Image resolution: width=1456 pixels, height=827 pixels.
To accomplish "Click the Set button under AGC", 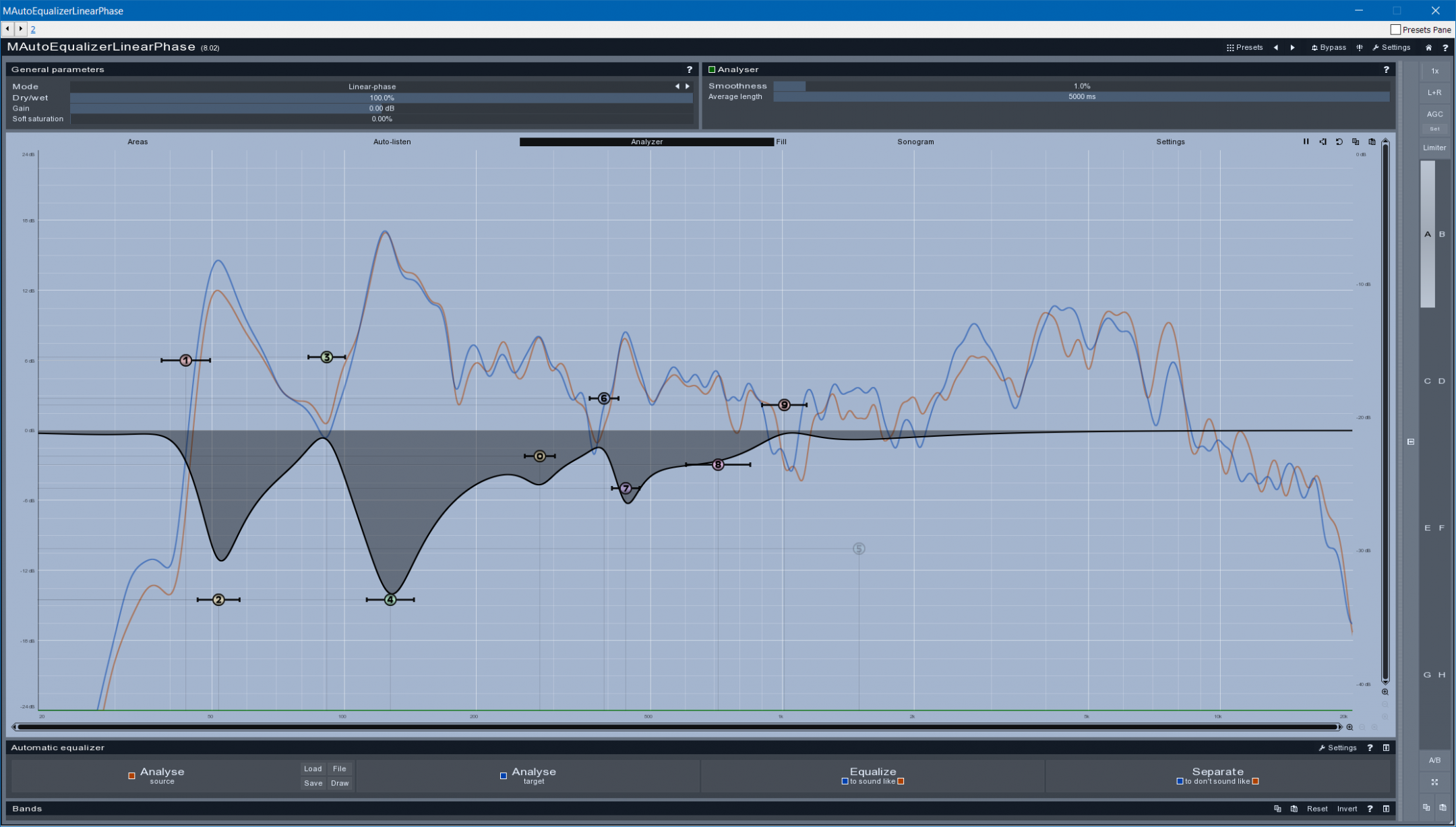I will [1434, 129].
